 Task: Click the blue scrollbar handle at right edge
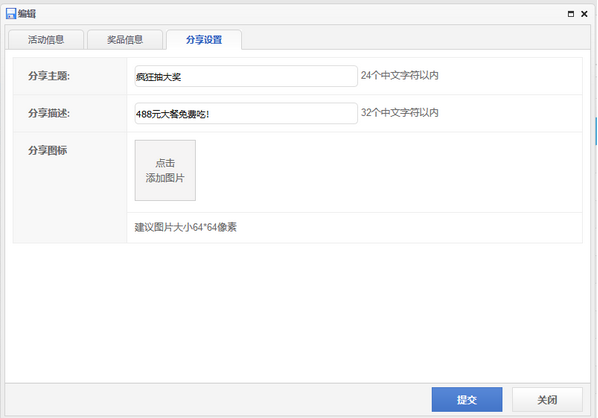pos(596,132)
